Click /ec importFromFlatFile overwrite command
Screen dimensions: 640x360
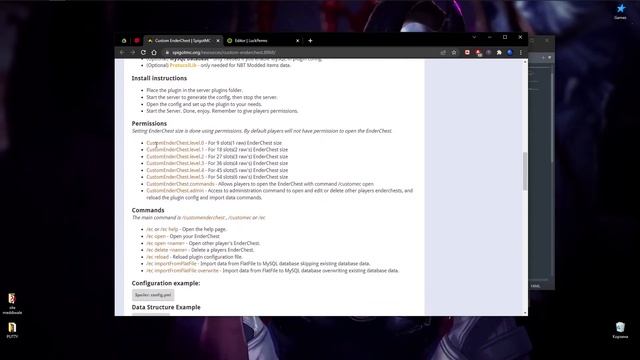pyautogui.click(x=182, y=271)
